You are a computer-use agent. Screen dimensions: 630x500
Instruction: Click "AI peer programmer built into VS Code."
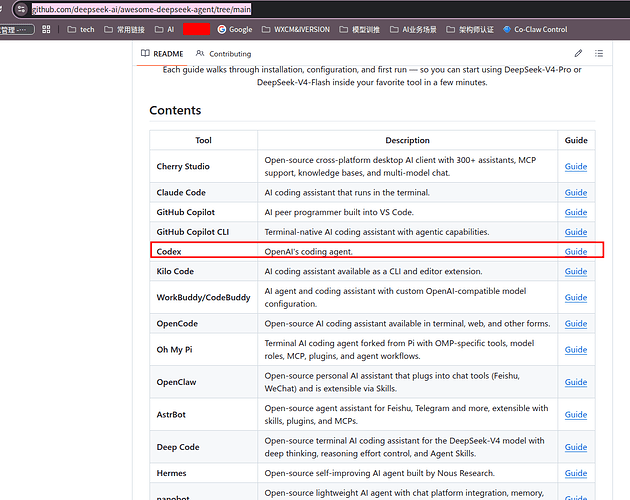coord(339,212)
